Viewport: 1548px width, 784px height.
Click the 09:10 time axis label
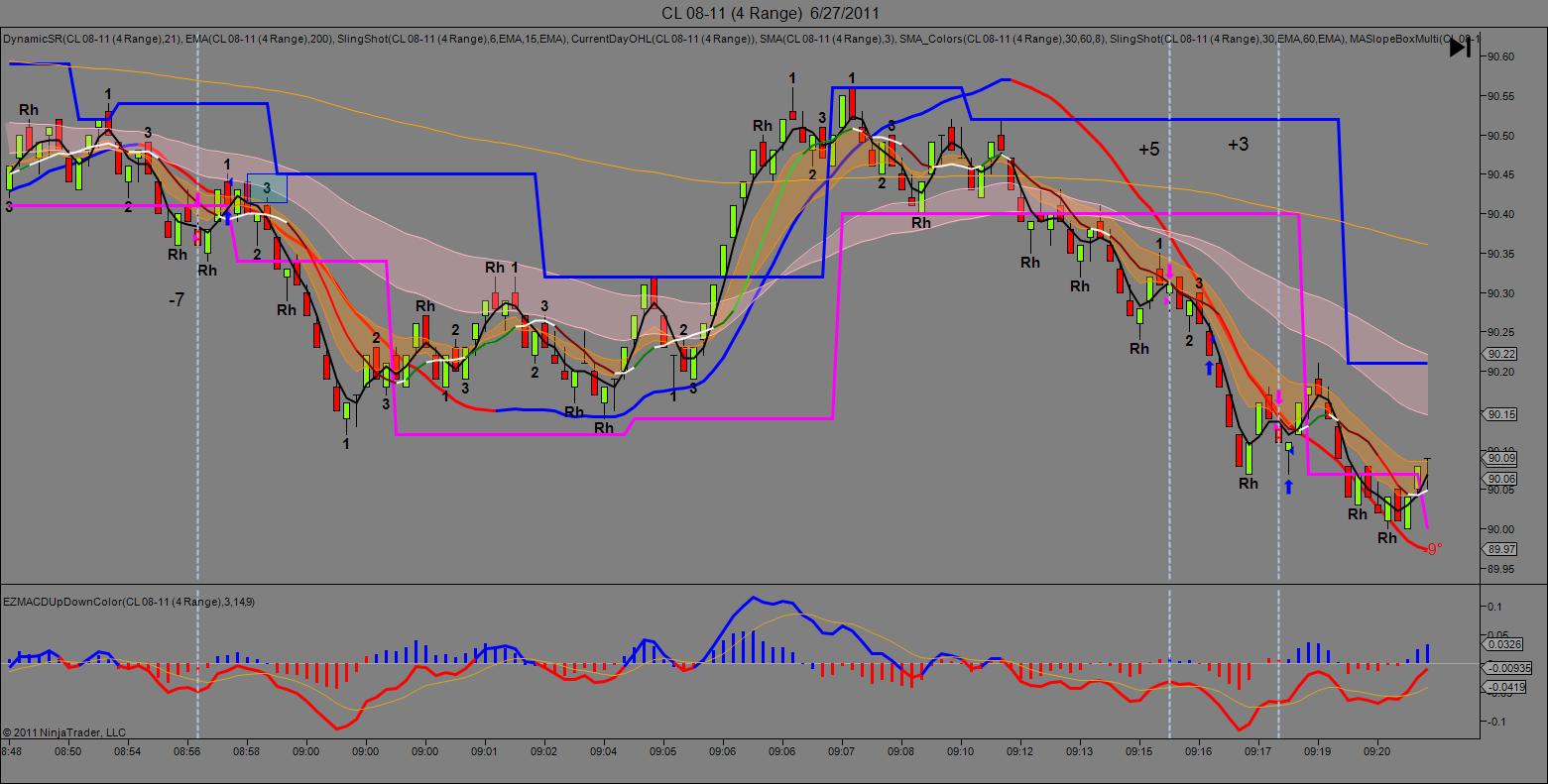click(961, 752)
